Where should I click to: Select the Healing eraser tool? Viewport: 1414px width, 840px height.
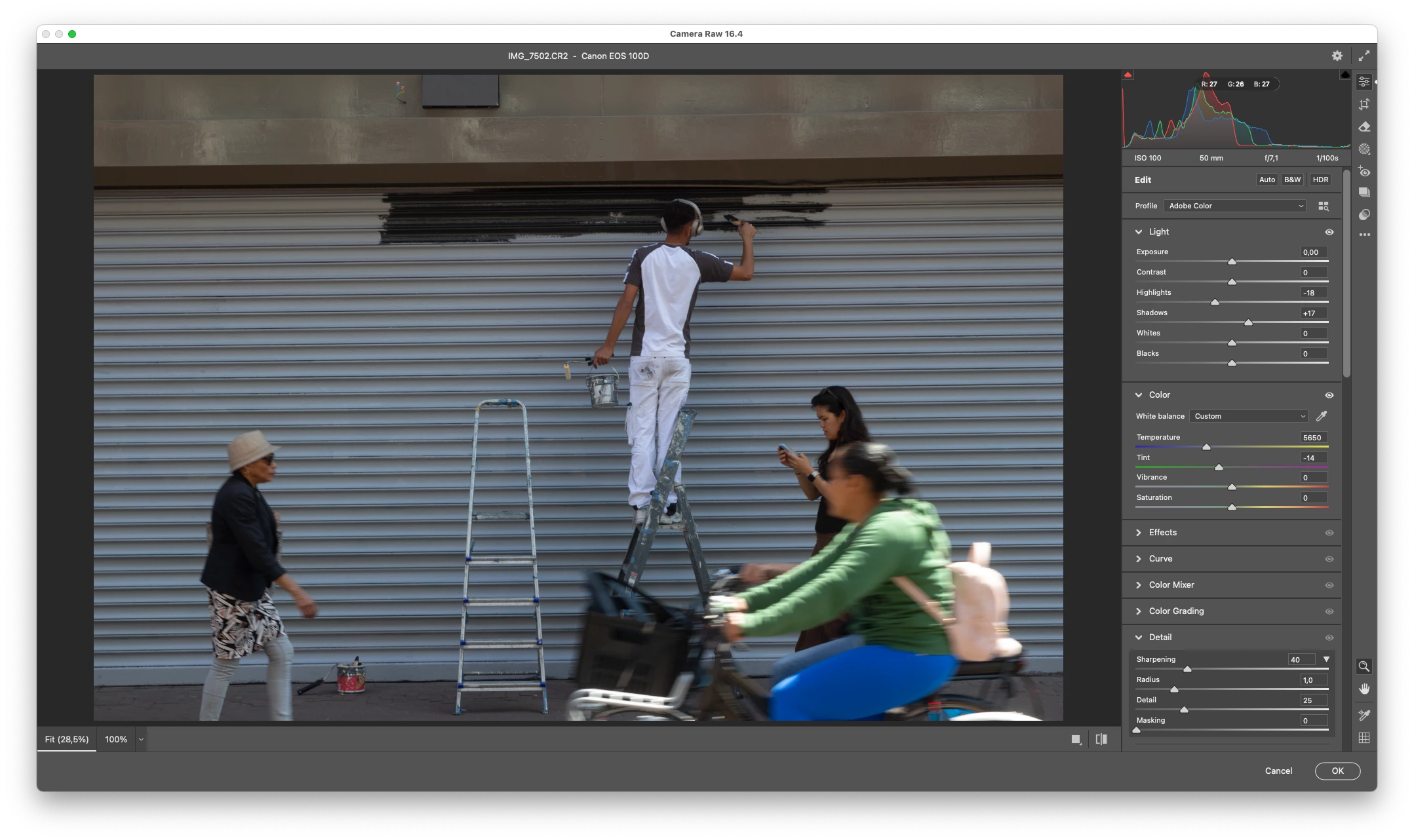click(1364, 126)
